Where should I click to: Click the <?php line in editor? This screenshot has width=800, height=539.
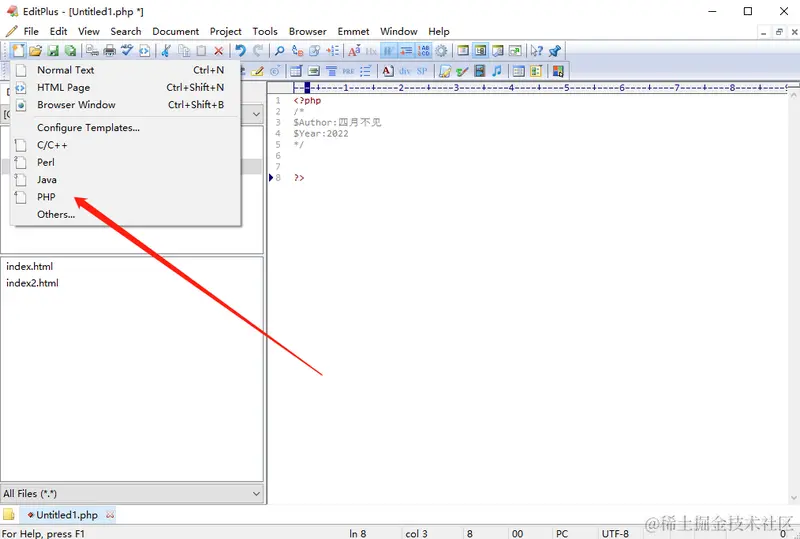coord(307,101)
